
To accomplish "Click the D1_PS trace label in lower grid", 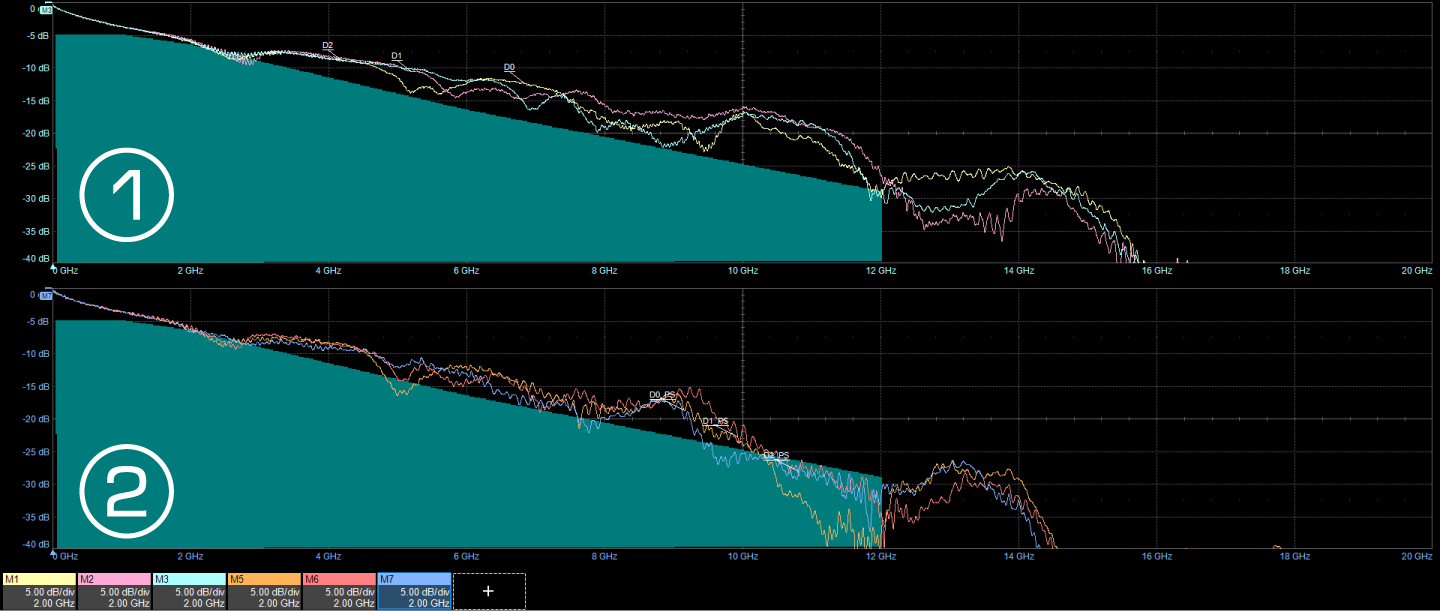I will pyautogui.click(x=715, y=422).
